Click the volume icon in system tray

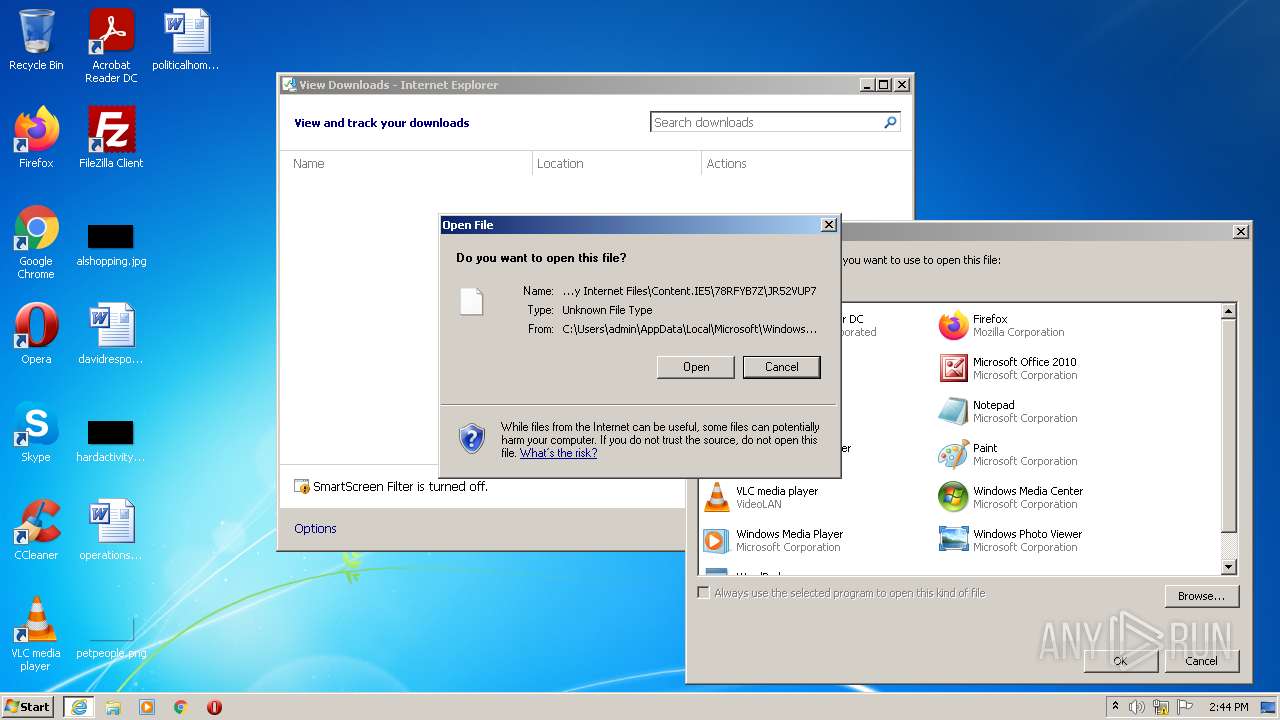tap(1137, 707)
